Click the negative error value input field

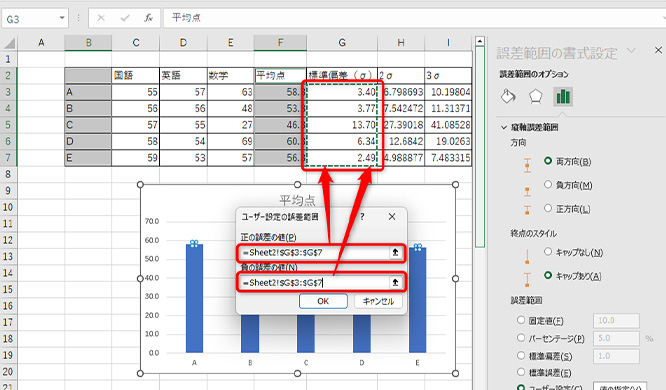(314, 283)
